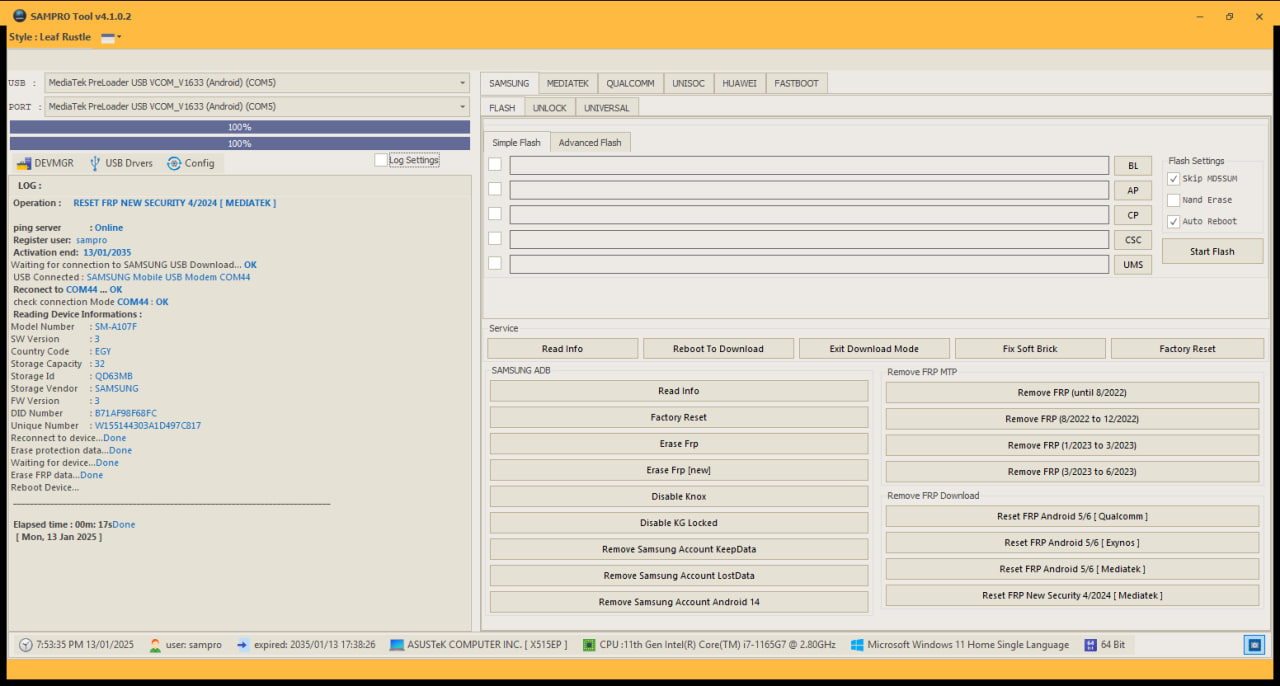Click 'Microsoft Windows 11 Home Single Language' status text

pyautogui.click(x=968, y=645)
